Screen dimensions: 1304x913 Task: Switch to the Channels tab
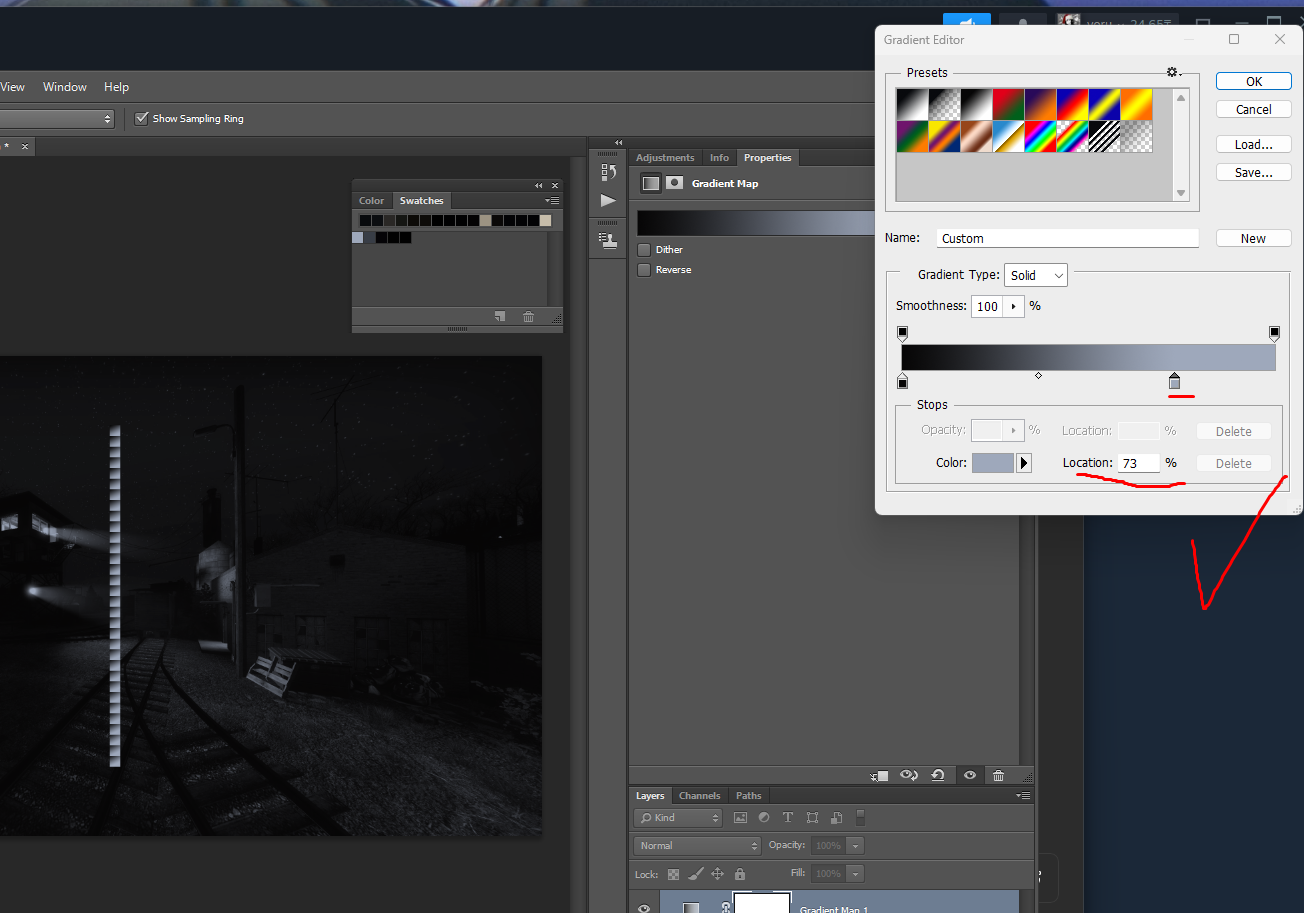pyautogui.click(x=699, y=796)
